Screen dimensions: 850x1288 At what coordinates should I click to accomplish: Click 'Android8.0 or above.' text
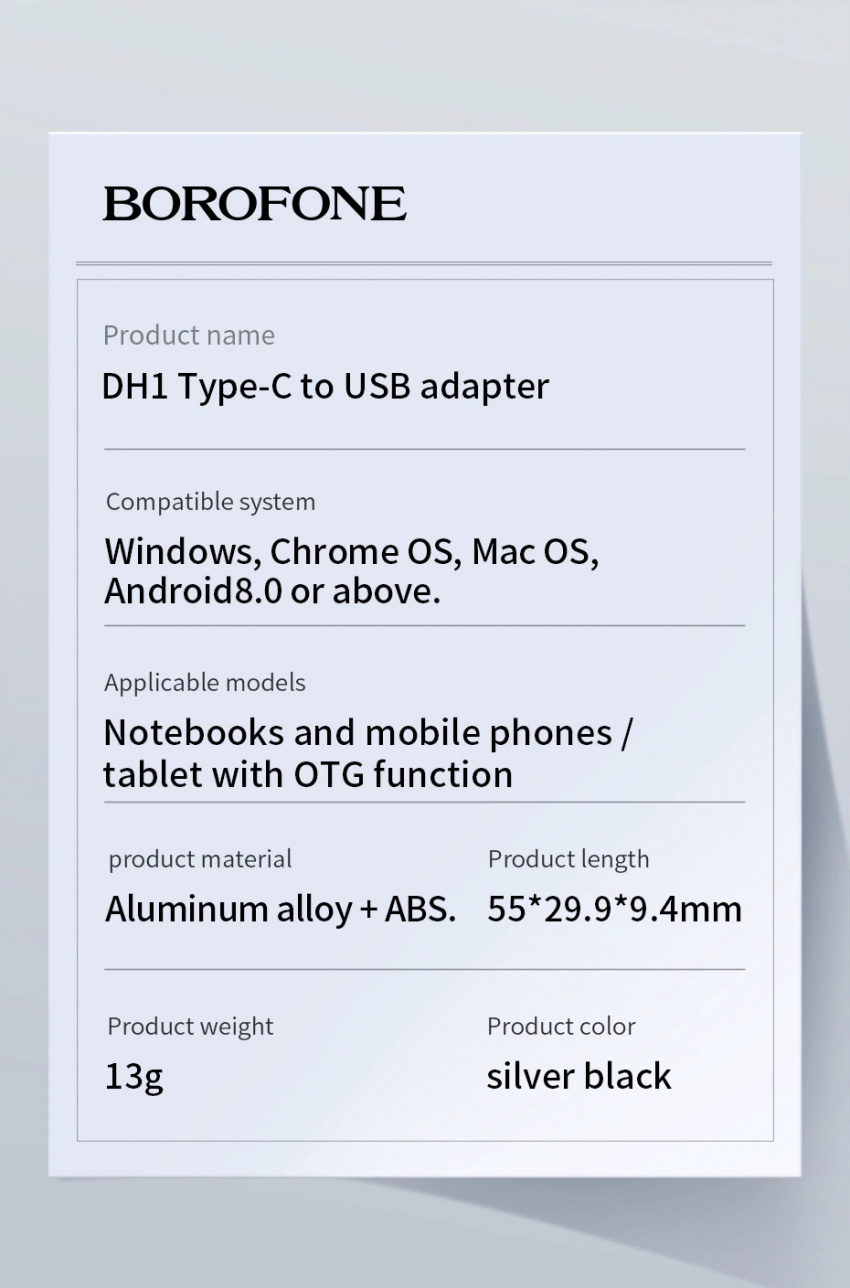[272, 592]
